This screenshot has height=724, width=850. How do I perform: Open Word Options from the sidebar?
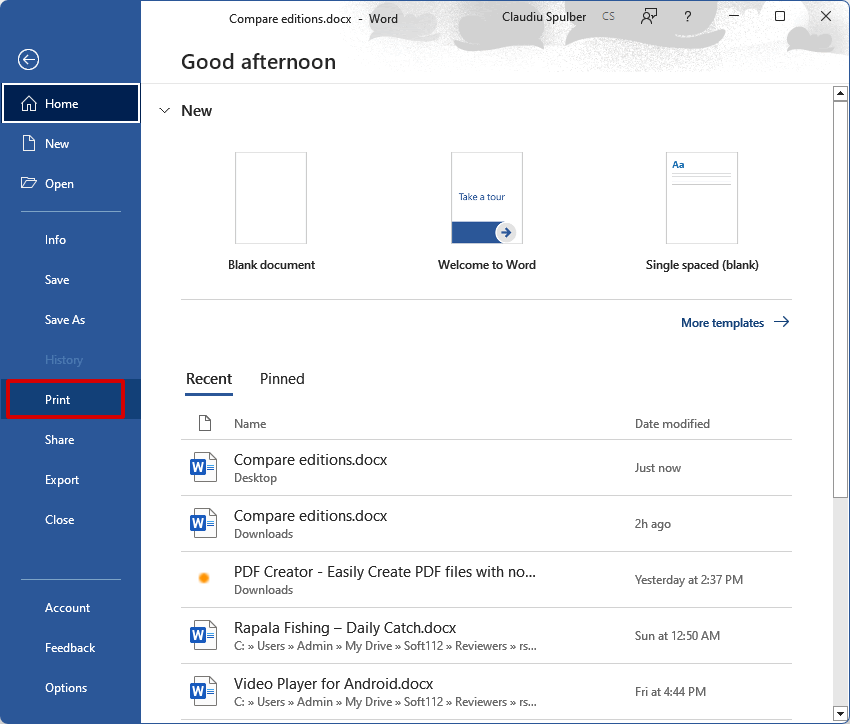coord(66,687)
